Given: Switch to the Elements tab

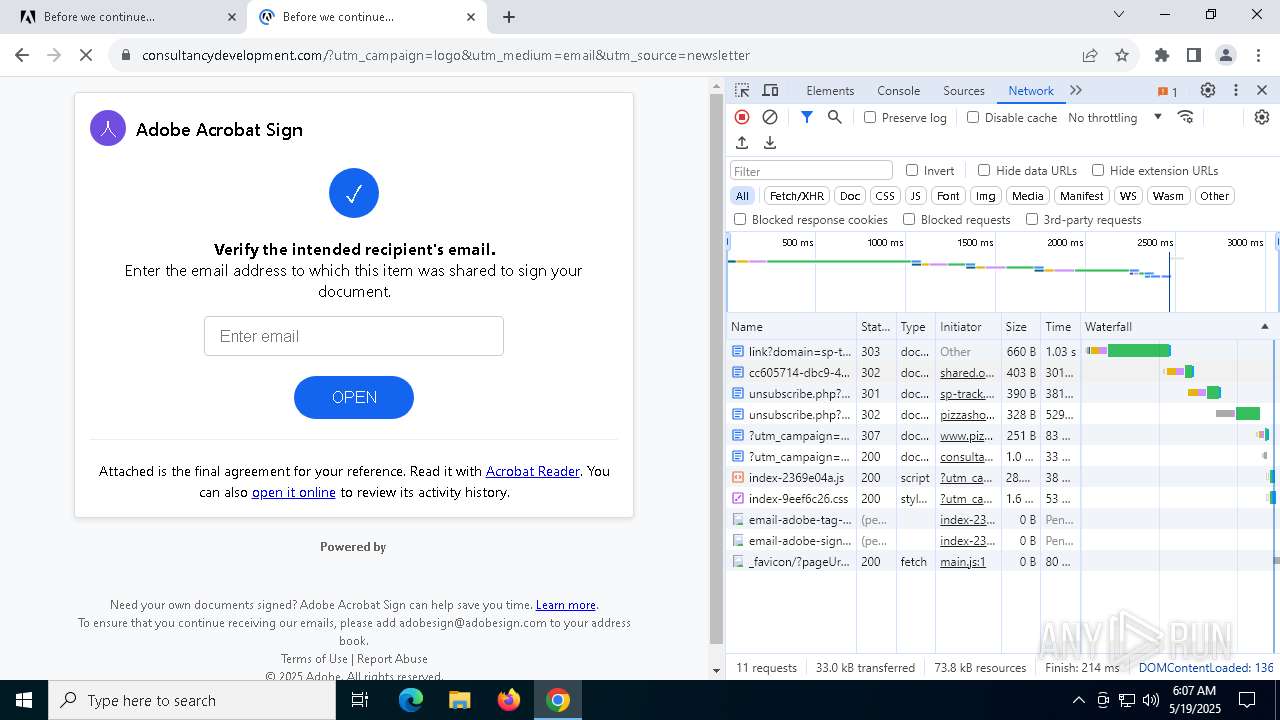Looking at the screenshot, I should tap(830, 90).
